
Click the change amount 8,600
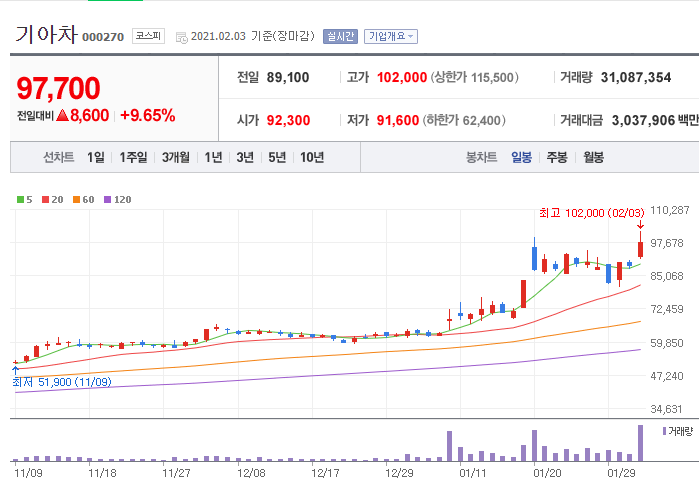pyautogui.click(x=89, y=115)
